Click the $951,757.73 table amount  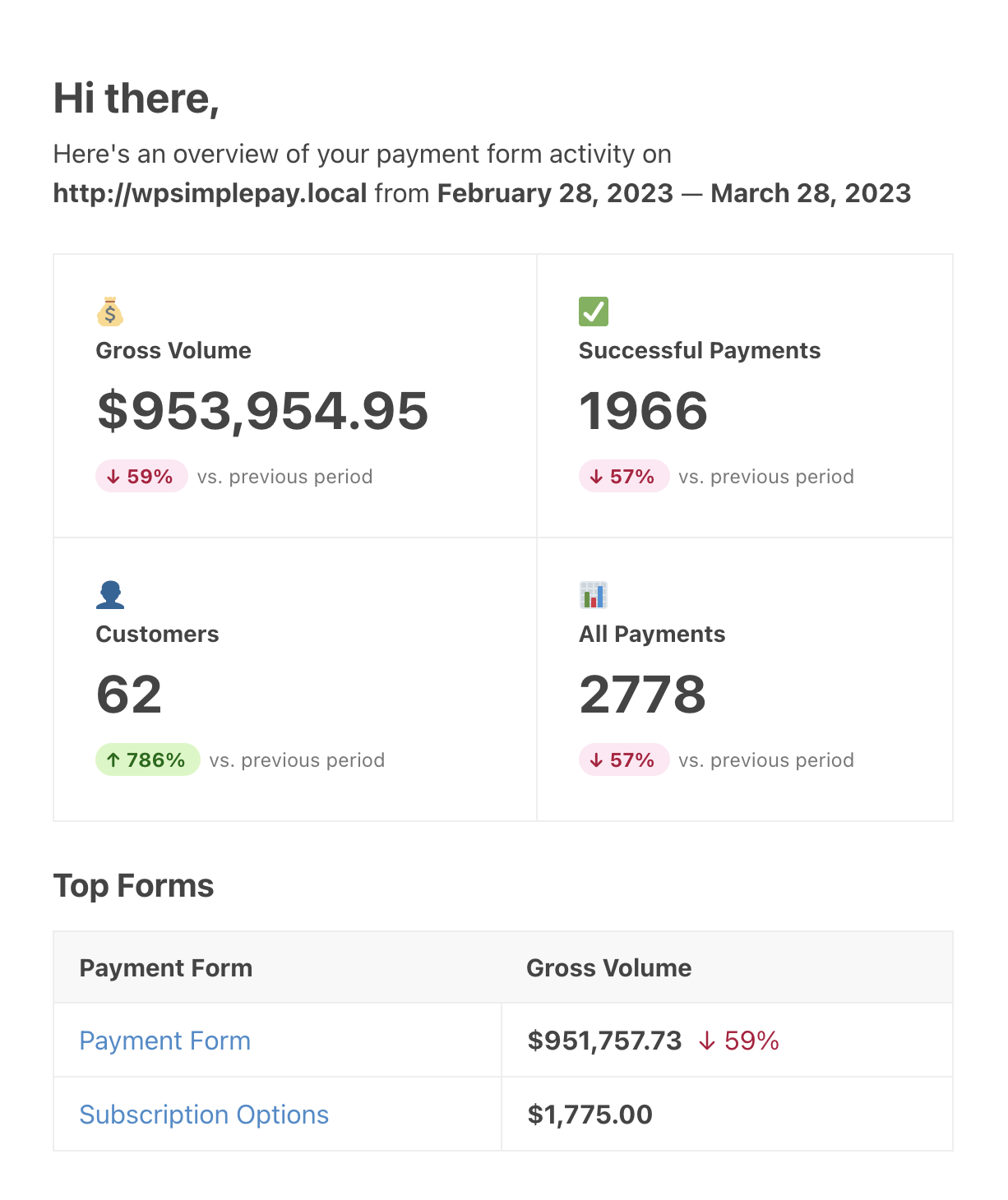pos(604,1041)
